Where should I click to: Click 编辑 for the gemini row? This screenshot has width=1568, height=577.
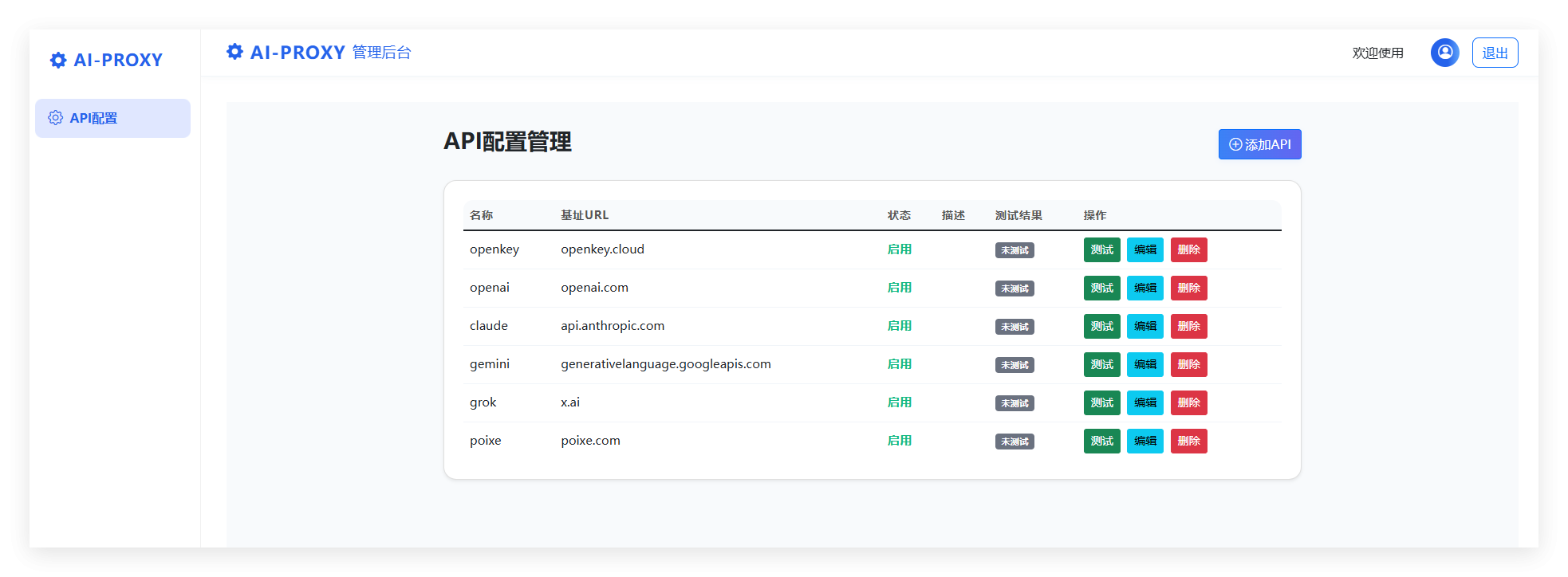pyautogui.click(x=1145, y=364)
